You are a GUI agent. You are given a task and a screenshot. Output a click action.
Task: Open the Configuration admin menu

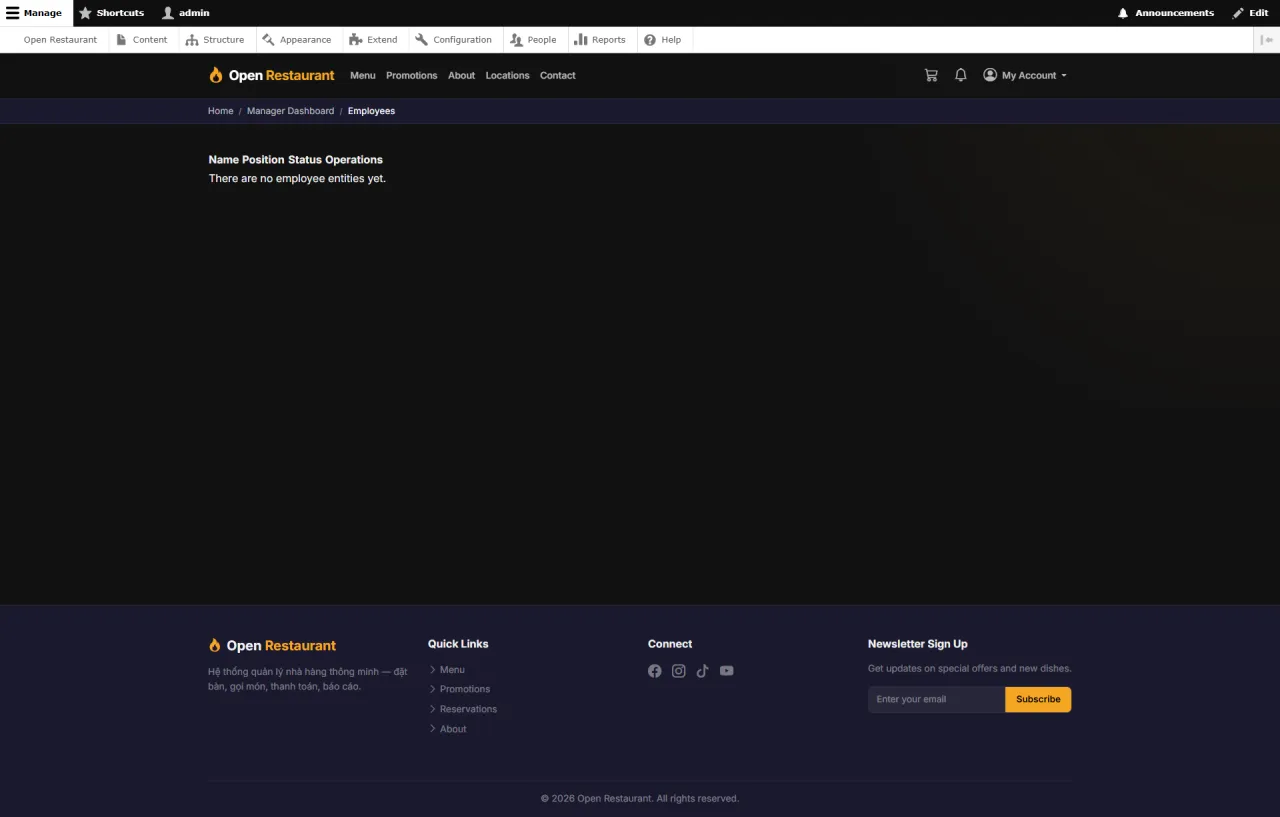coord(453,40)
